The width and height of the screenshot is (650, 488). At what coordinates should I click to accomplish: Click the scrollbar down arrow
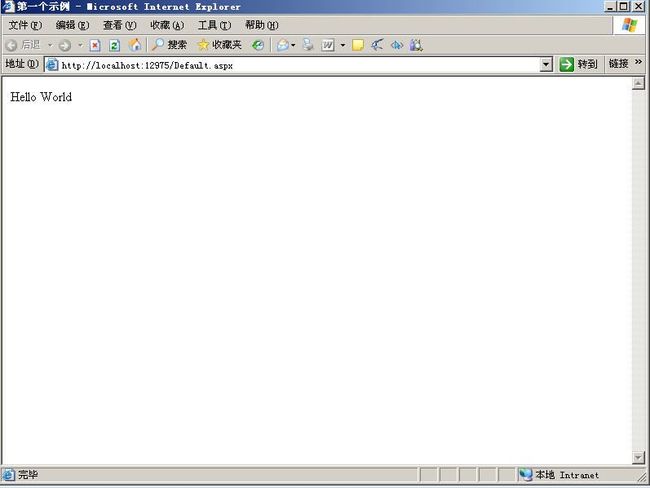pyautogui.click(x=638, y=458)
